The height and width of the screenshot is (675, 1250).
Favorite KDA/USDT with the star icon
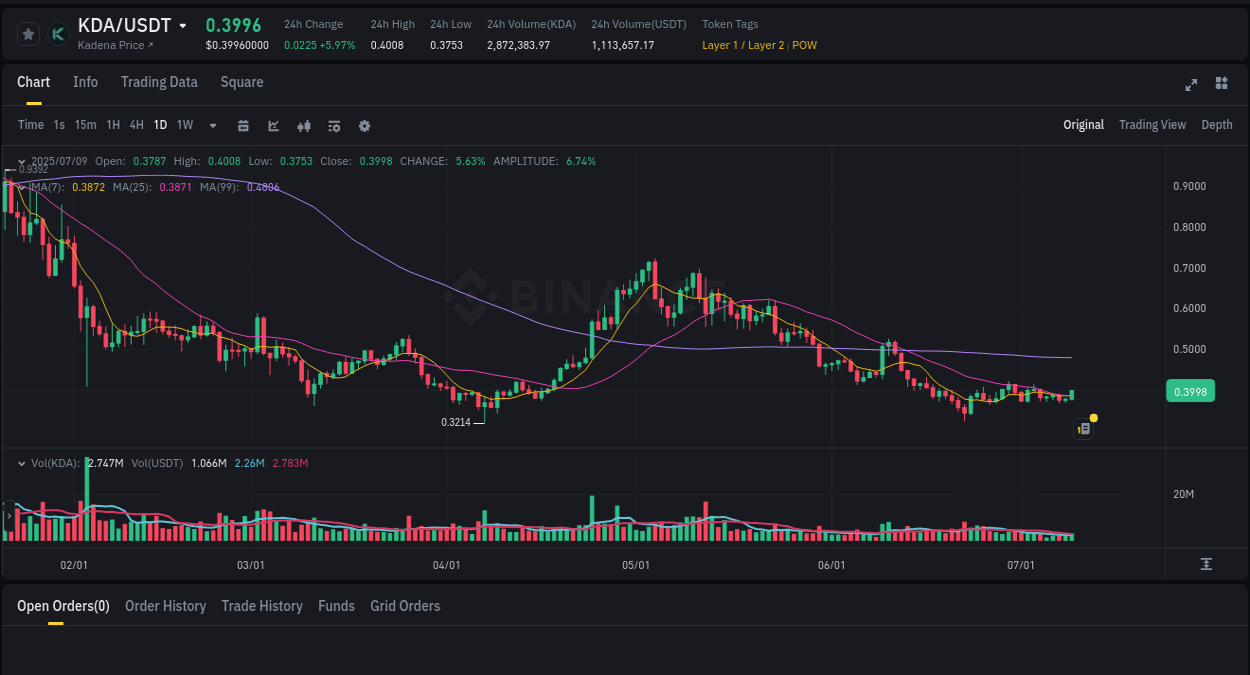click(27, 33)
